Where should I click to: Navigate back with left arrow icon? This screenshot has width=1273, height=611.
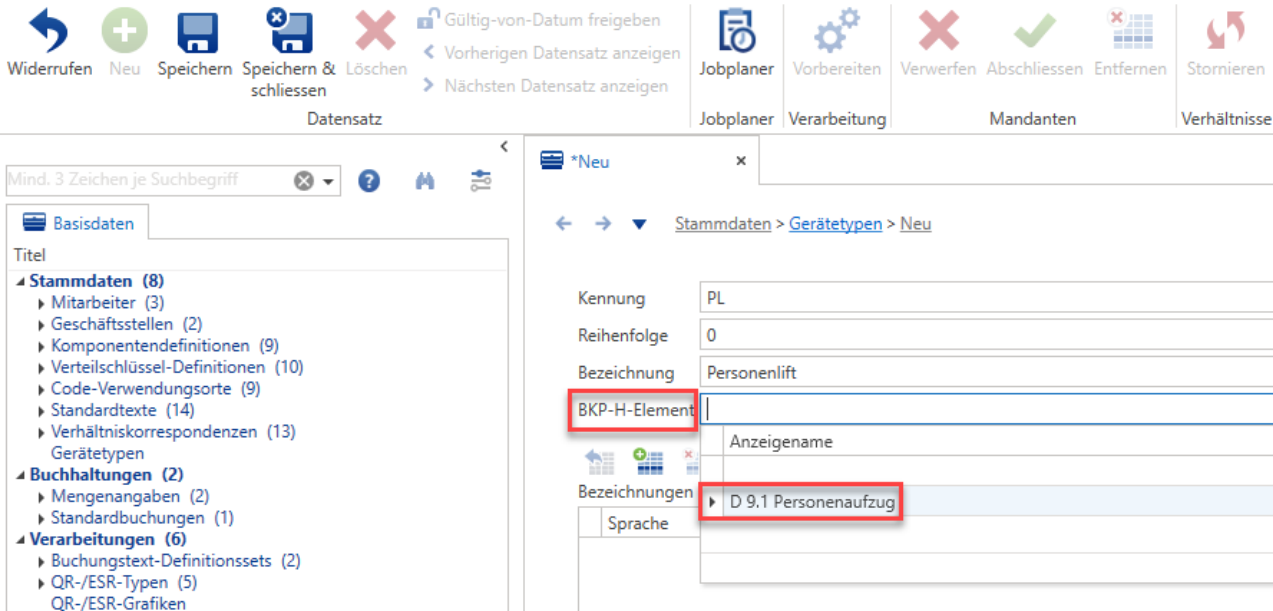564,224
